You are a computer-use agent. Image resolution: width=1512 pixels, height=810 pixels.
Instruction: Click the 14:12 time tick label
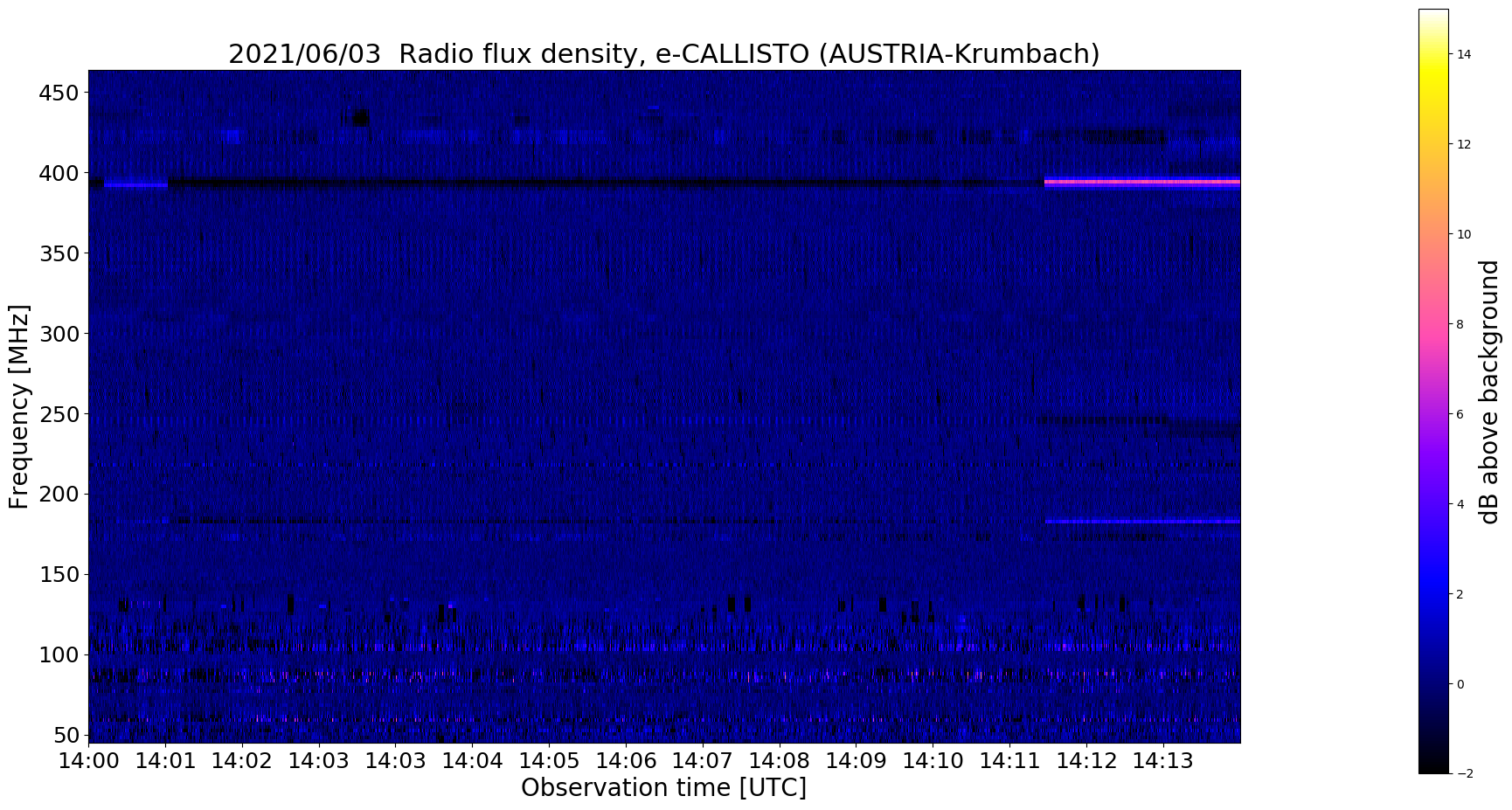point(1086,760)
